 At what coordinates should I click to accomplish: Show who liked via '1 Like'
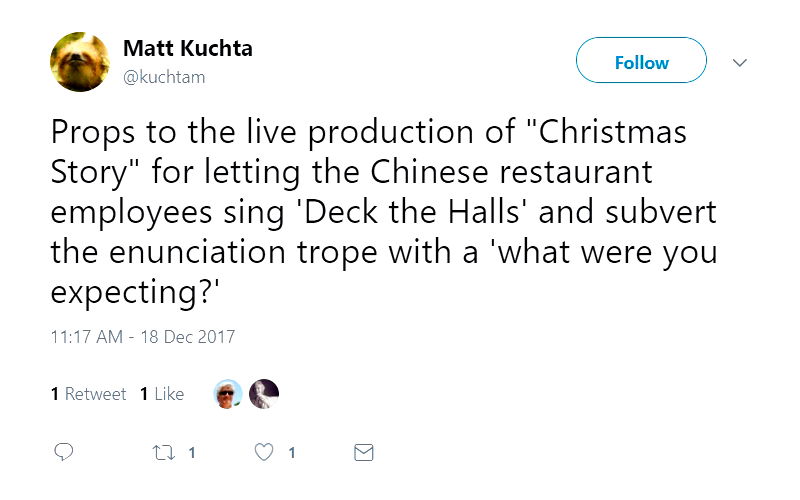[162, 394]
